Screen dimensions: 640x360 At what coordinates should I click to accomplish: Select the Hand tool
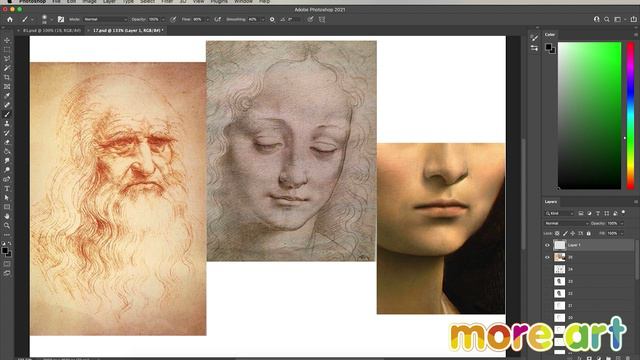7,216
